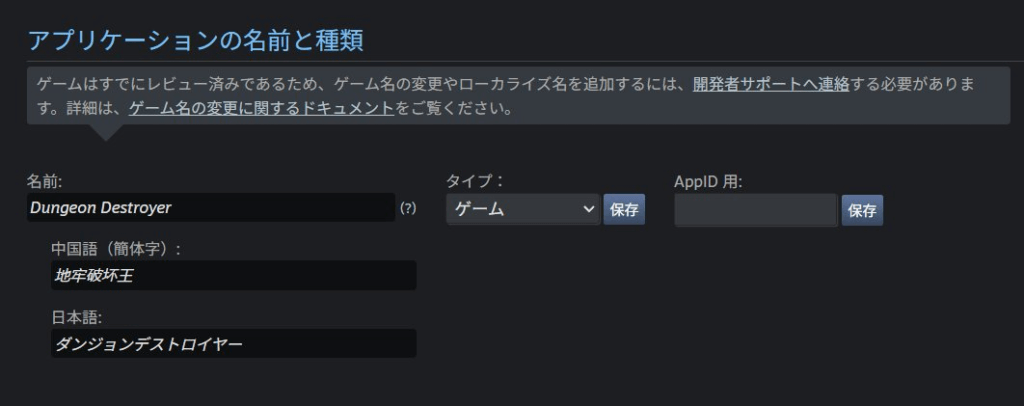The width and height of the screenshot is (1024, 406).
Task: Click the Dungeon Destroyer name field
Action: coord(211,208)
